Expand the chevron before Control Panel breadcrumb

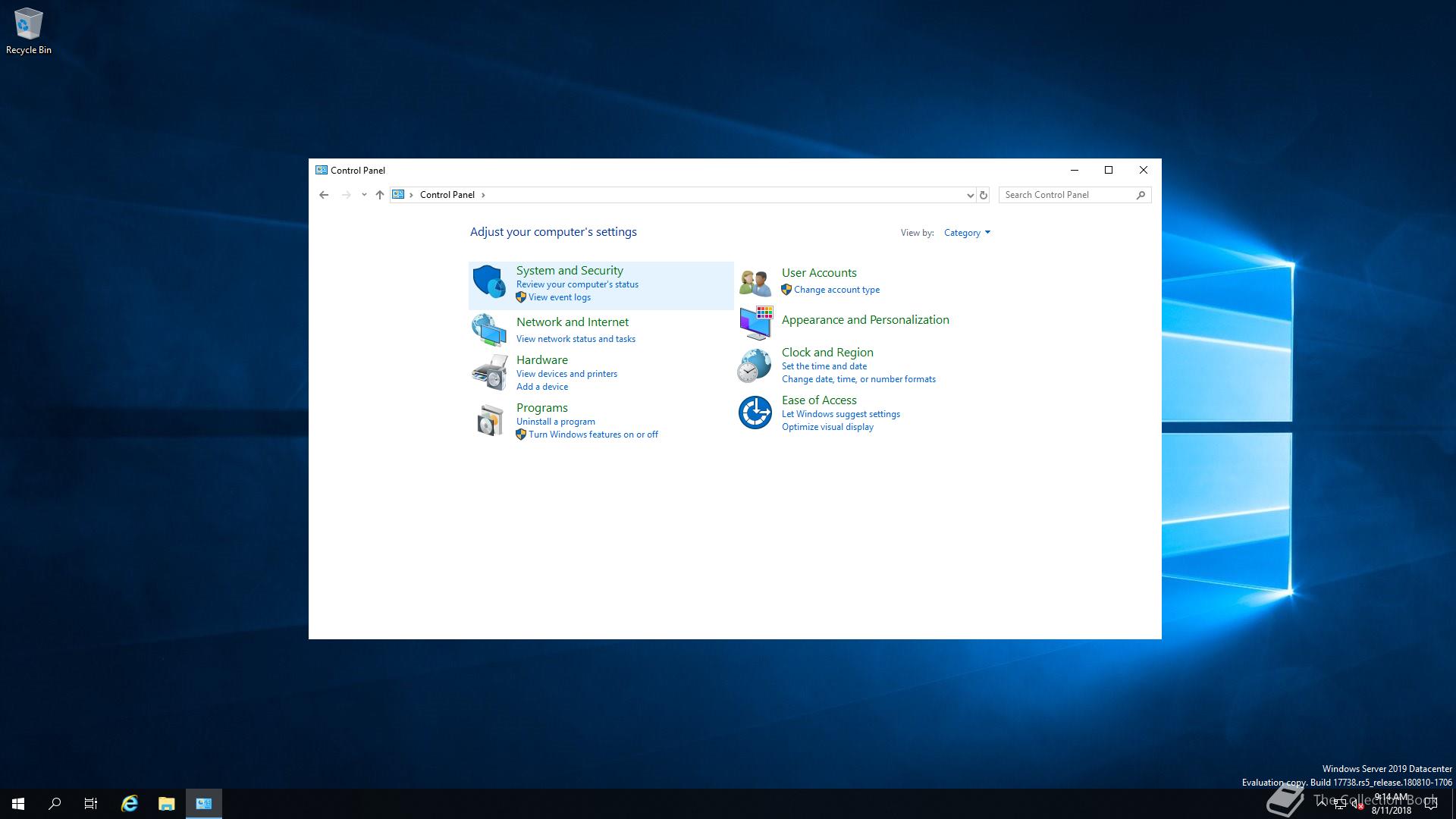coord(411,195)
